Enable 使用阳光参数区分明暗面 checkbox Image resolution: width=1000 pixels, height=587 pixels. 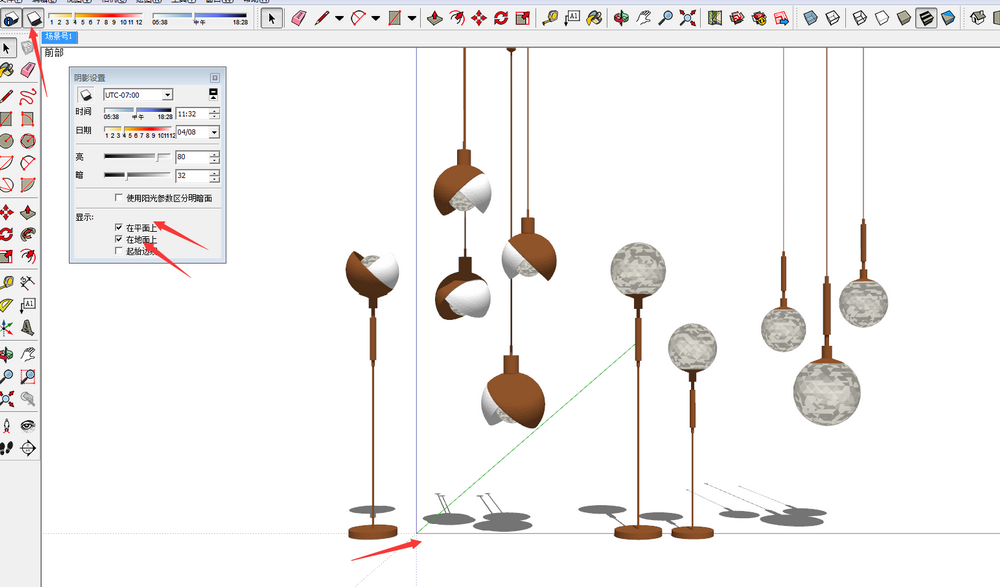point(119,198)
